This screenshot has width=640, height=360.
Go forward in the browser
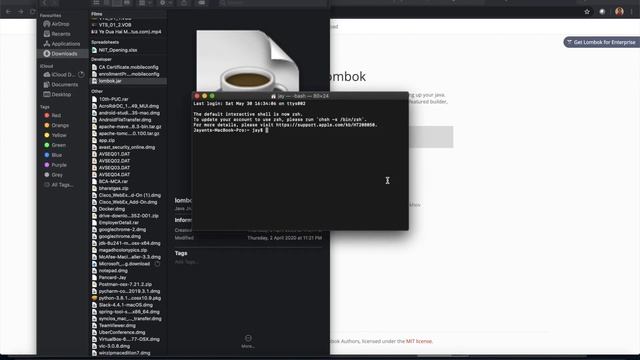[20, 11]
